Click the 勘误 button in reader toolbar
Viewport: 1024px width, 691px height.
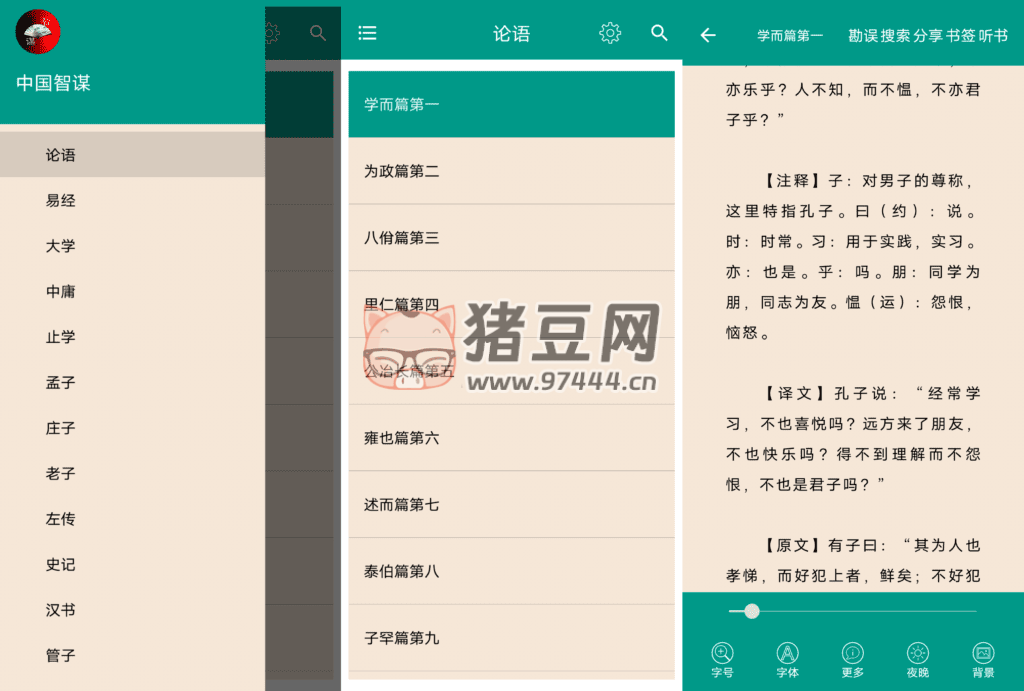click(863, 35)
